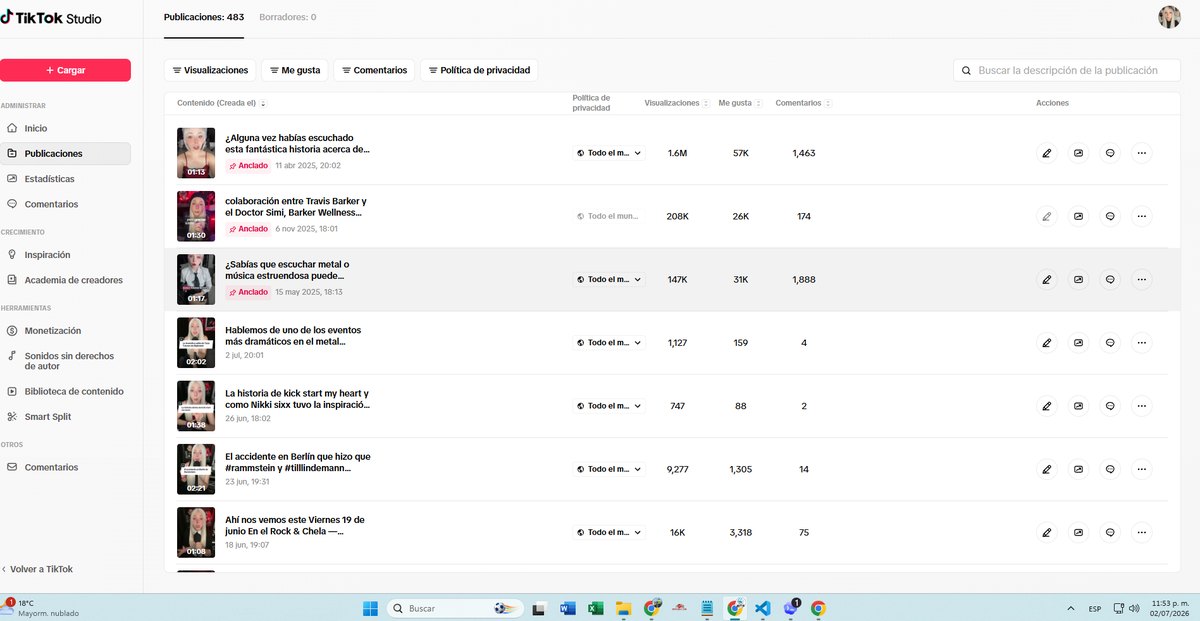The width and height of the screenshot is (1200, 621).
Task: View comments of Travis Barker collaboration post
Action: click(1110, 216)
